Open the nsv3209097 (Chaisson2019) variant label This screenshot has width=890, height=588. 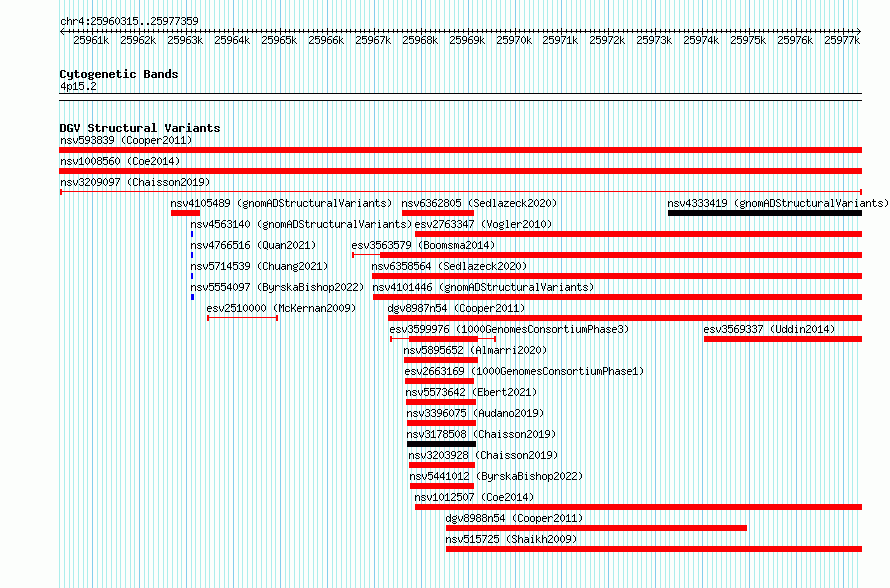[x=135, y=182]
